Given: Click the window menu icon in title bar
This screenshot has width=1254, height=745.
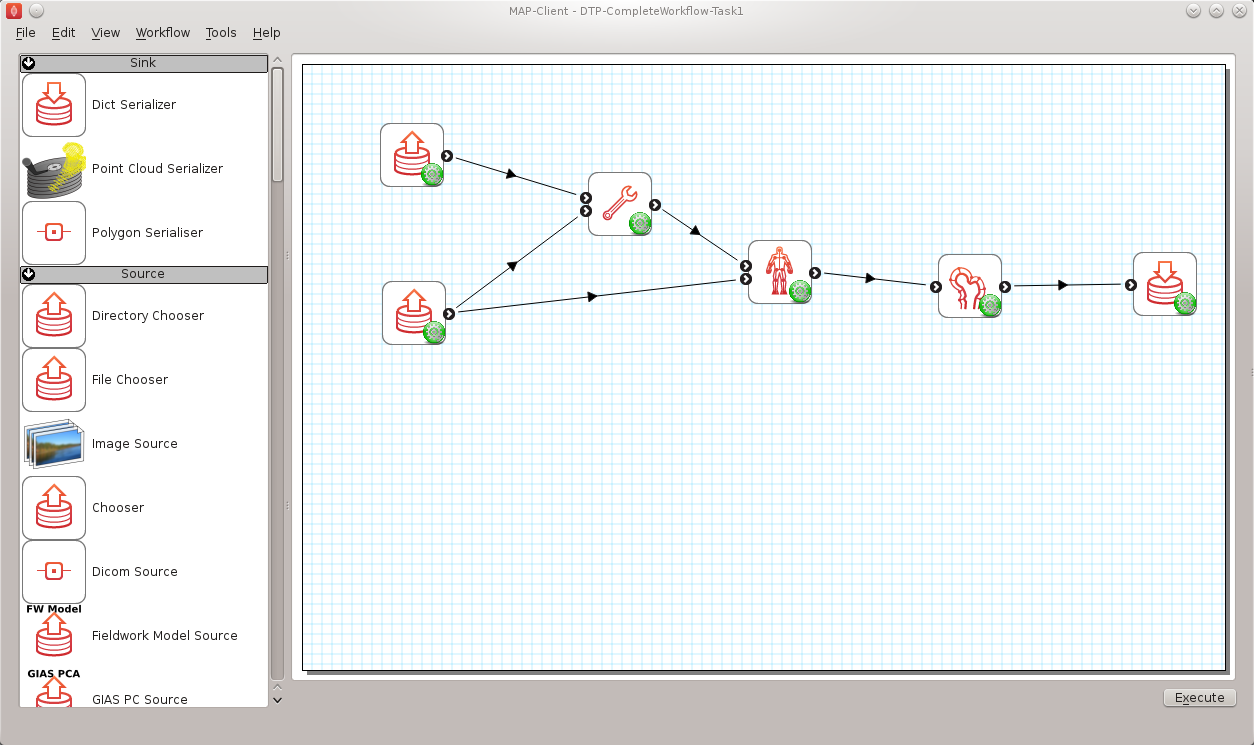Looking at the screenshot, I should [x=15, y=11].
